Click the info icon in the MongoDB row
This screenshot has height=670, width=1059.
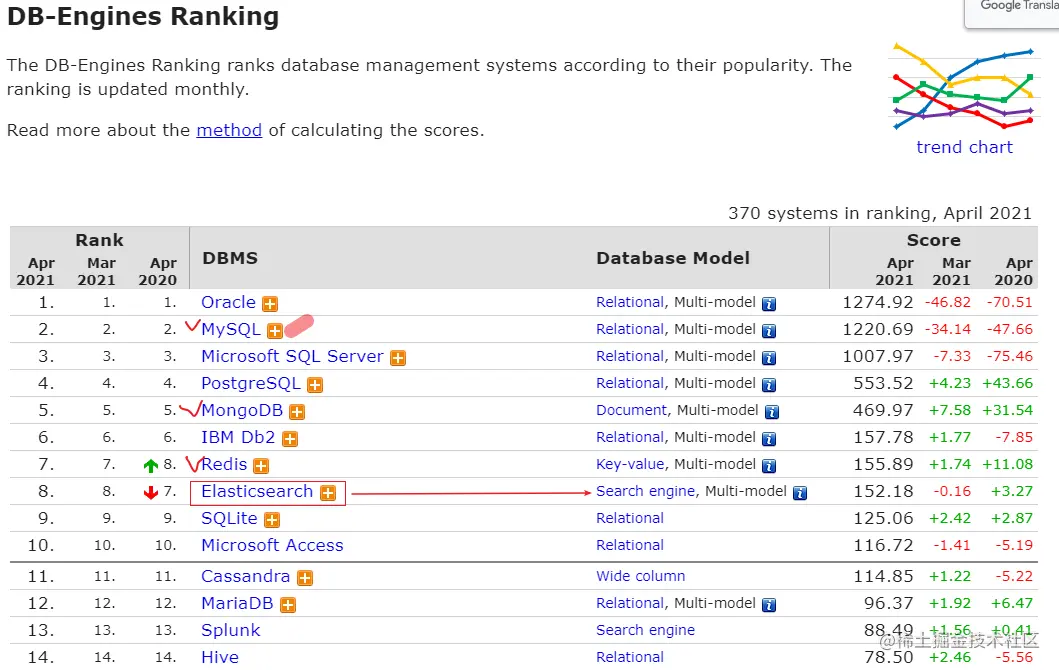click(772, 412)
